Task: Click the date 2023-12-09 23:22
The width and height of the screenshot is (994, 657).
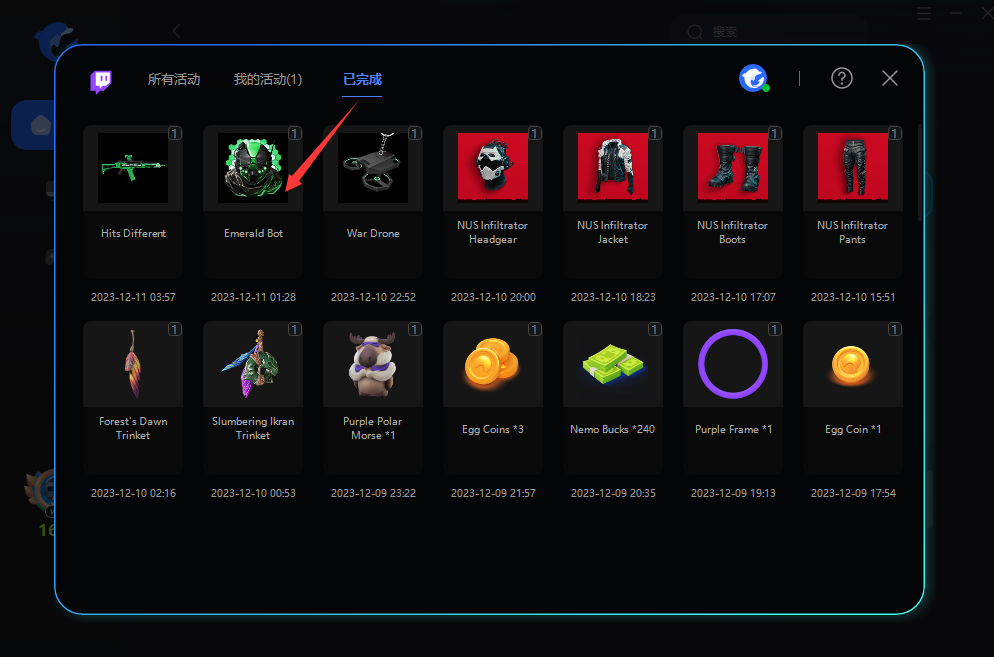Action: coord(373,493)
